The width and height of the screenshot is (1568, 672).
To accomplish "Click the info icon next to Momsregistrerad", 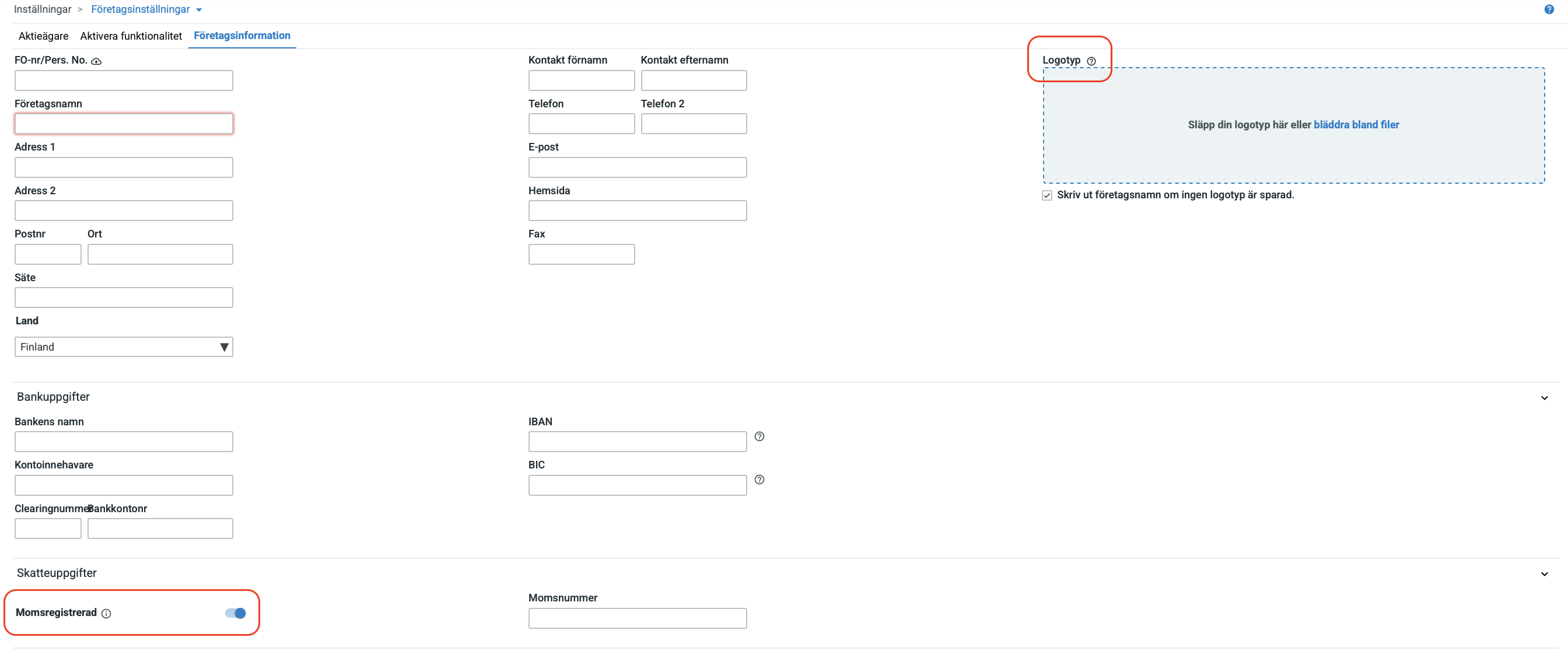I will 106,613.
